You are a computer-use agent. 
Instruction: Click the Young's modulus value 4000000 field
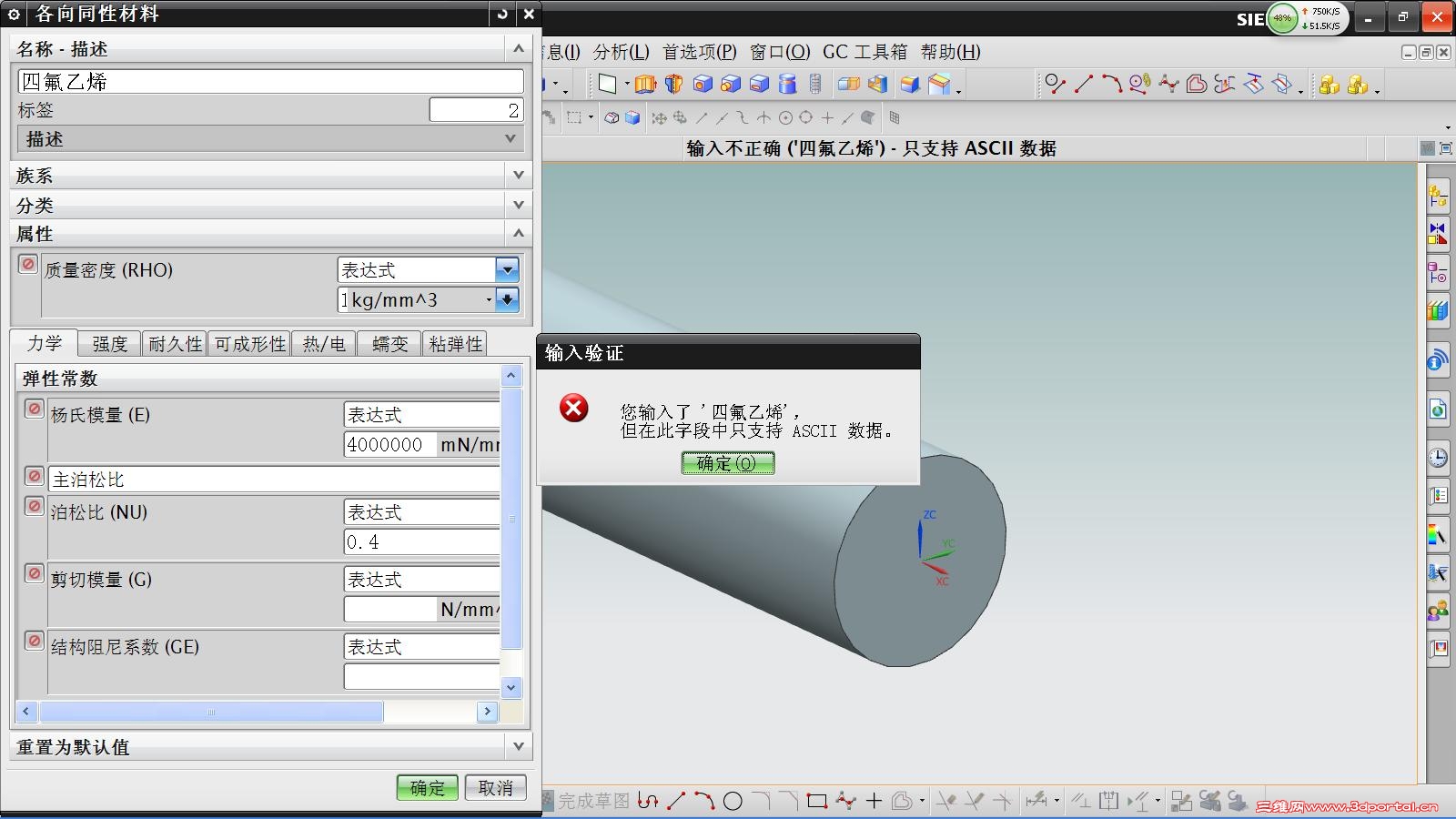[389, 444]
